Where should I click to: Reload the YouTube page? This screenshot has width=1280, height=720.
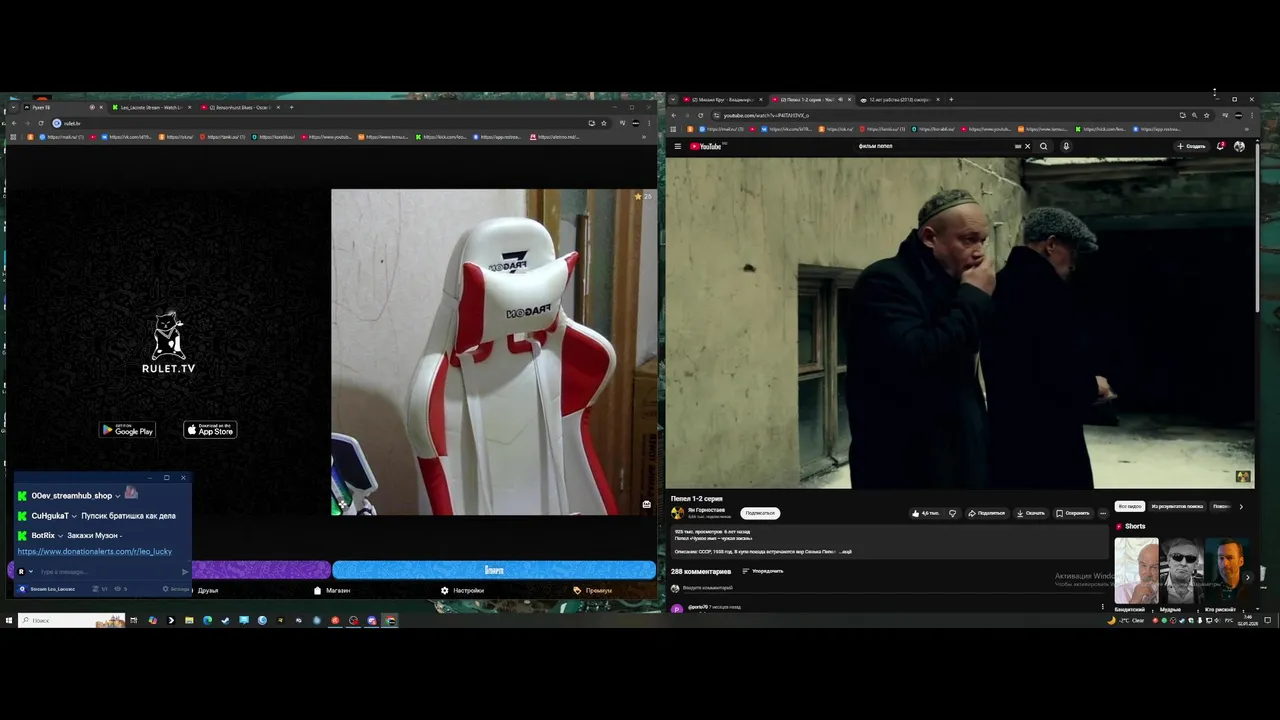point(700,115)
